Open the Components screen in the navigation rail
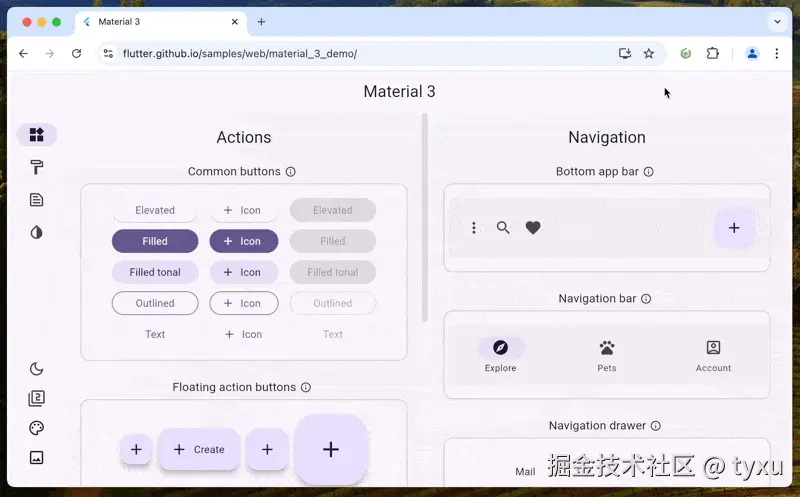The image size is (800, 497). click(x=37, y=135)
